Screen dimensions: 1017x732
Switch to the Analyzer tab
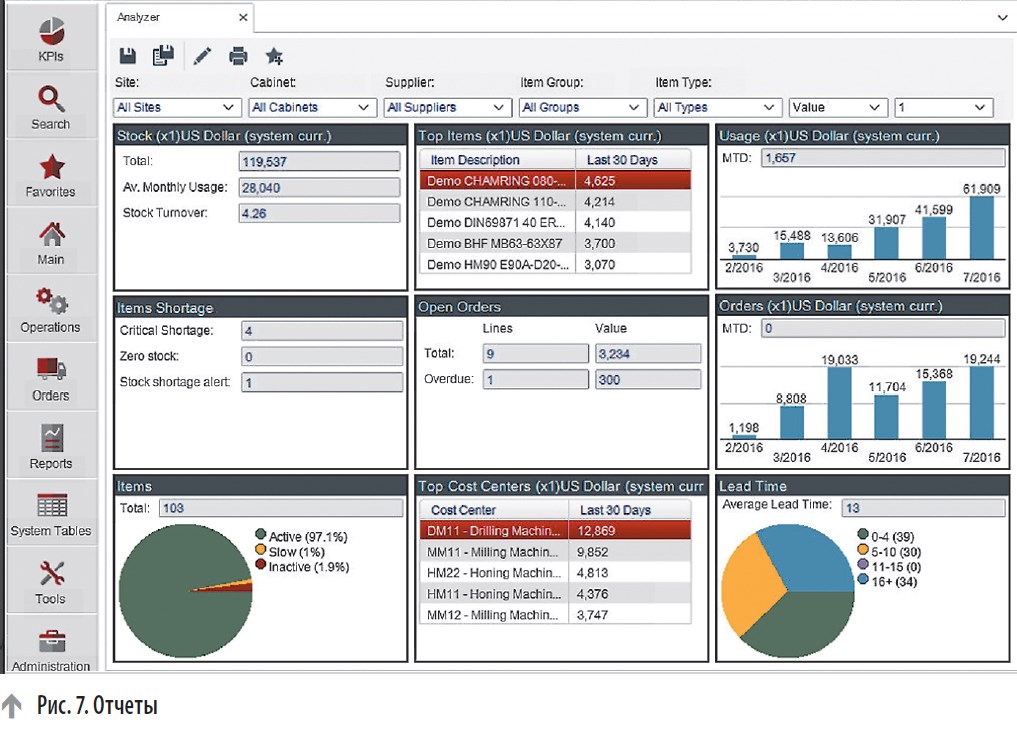[x=139, y=17]
